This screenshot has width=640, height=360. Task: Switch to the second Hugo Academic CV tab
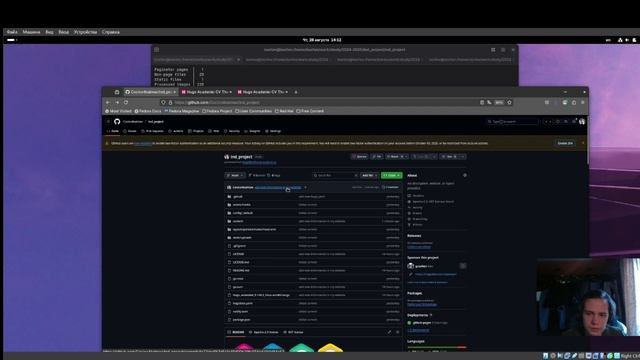coord(263,92)
